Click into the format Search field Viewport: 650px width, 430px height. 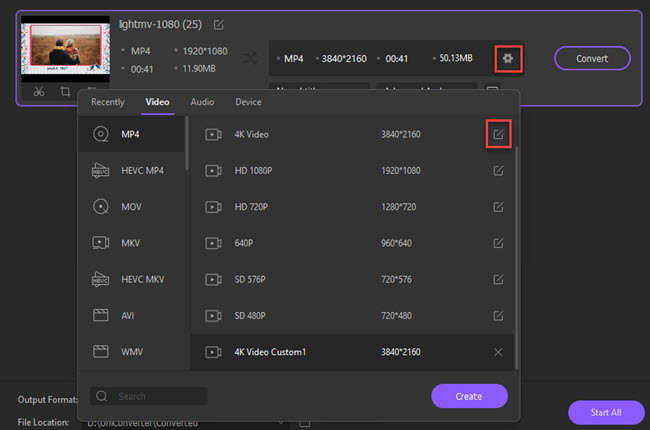149,396
